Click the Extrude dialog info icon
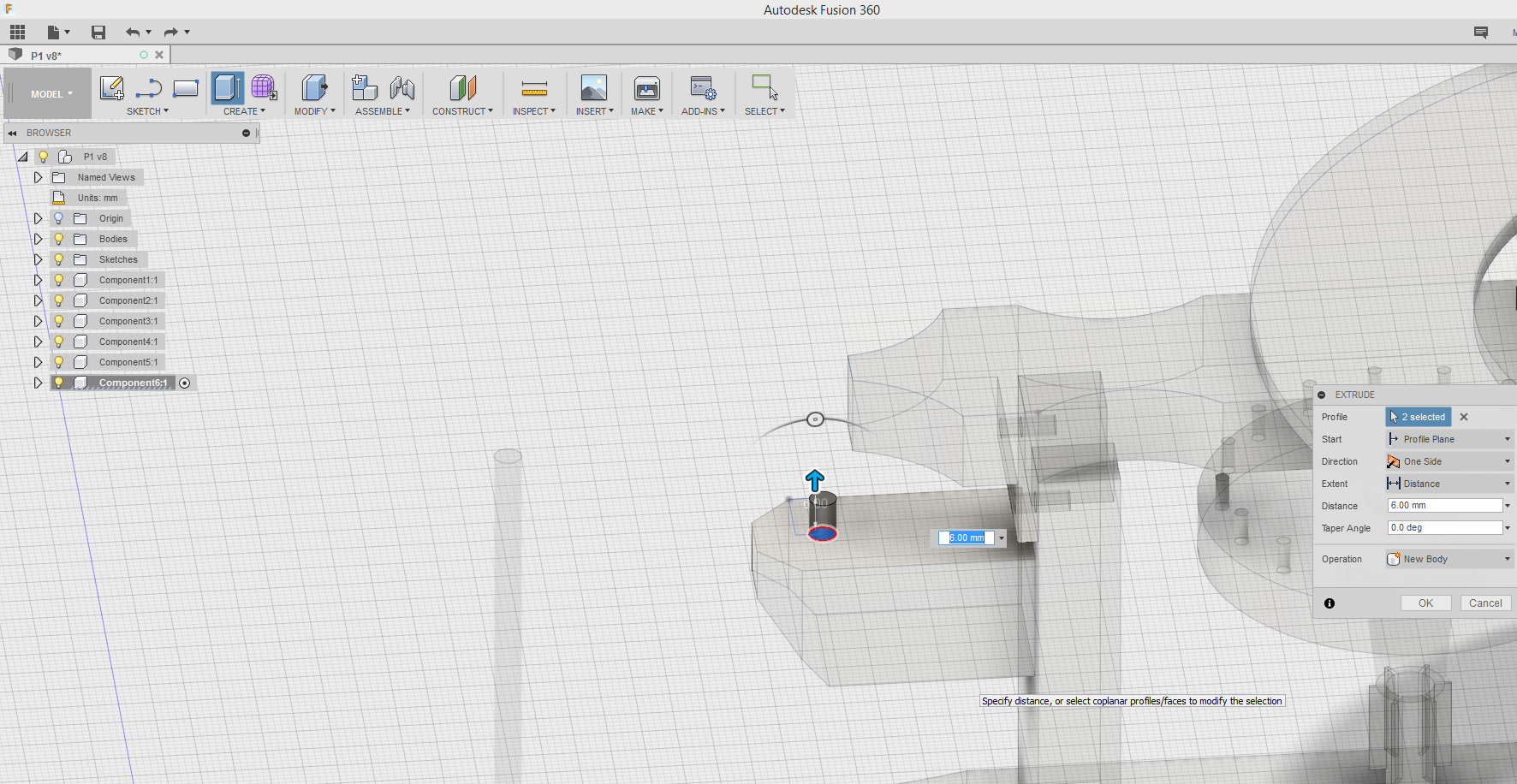This screenshot has width=1517, height=784. [x=1330, y=603]
